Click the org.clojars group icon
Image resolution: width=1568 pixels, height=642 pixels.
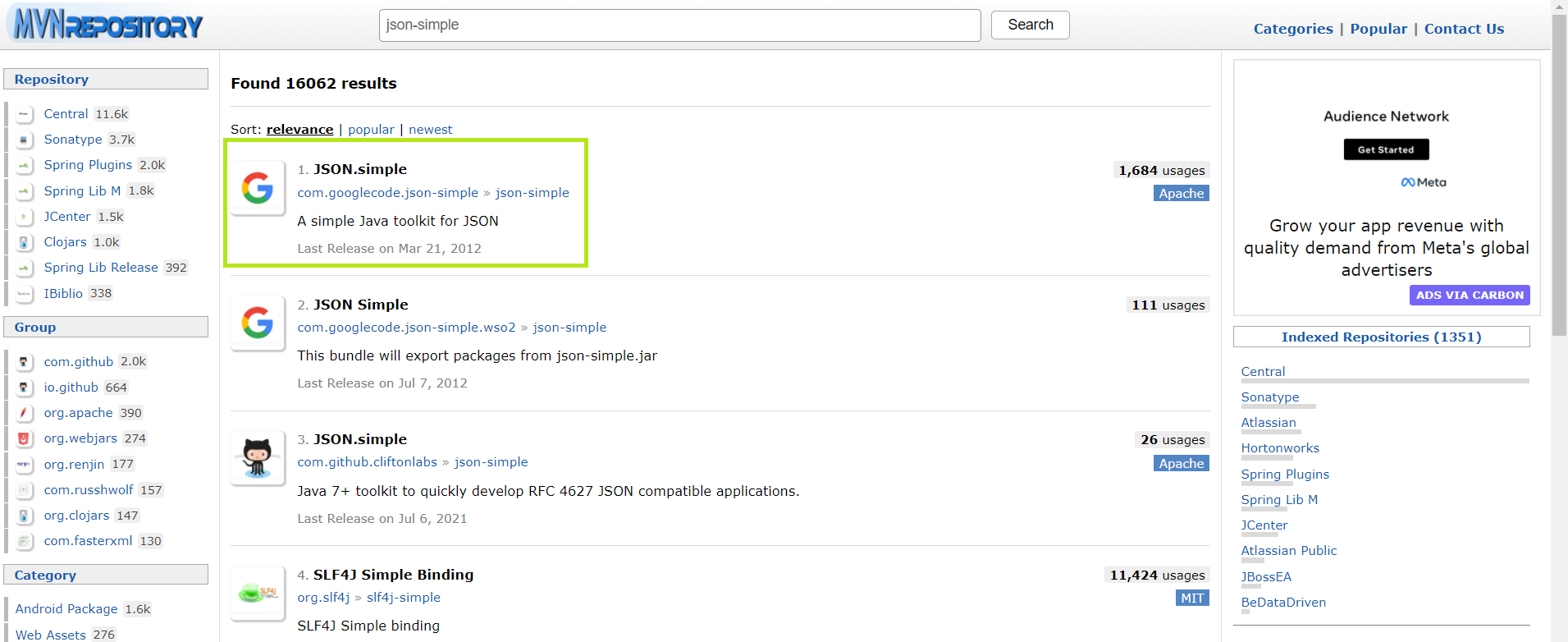[25, 516]
